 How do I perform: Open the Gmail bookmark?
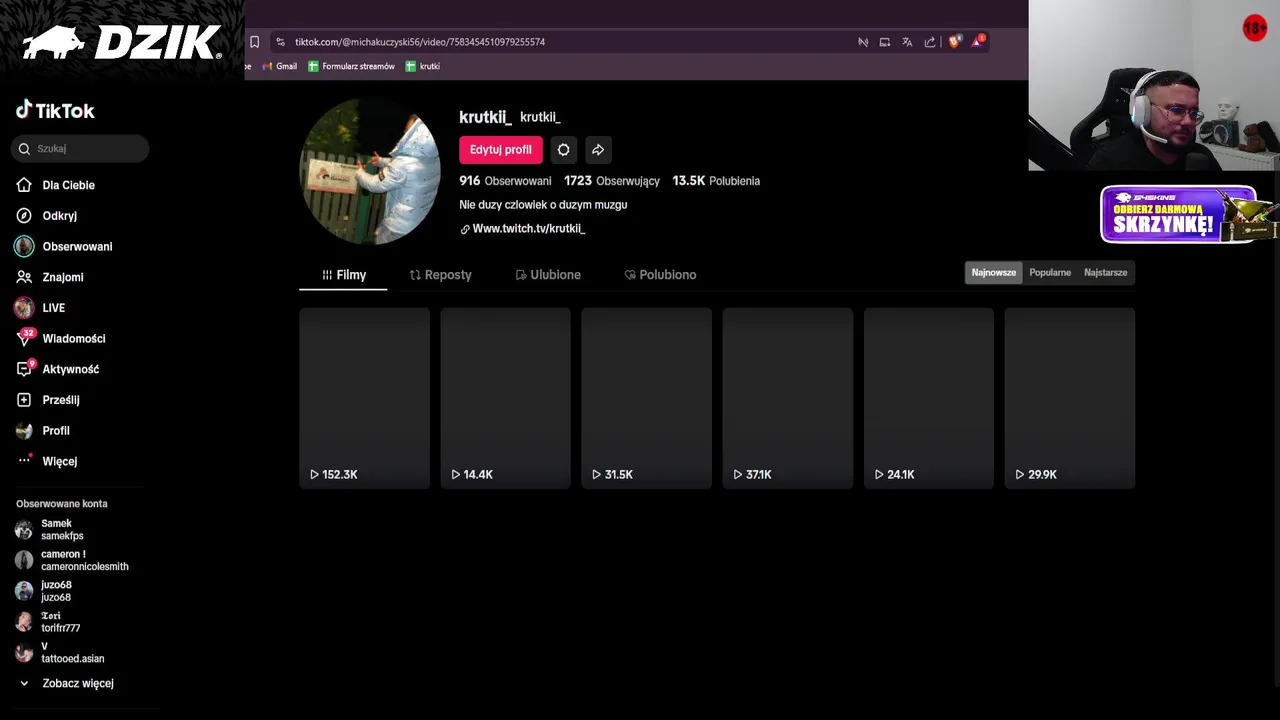point(280,66)
